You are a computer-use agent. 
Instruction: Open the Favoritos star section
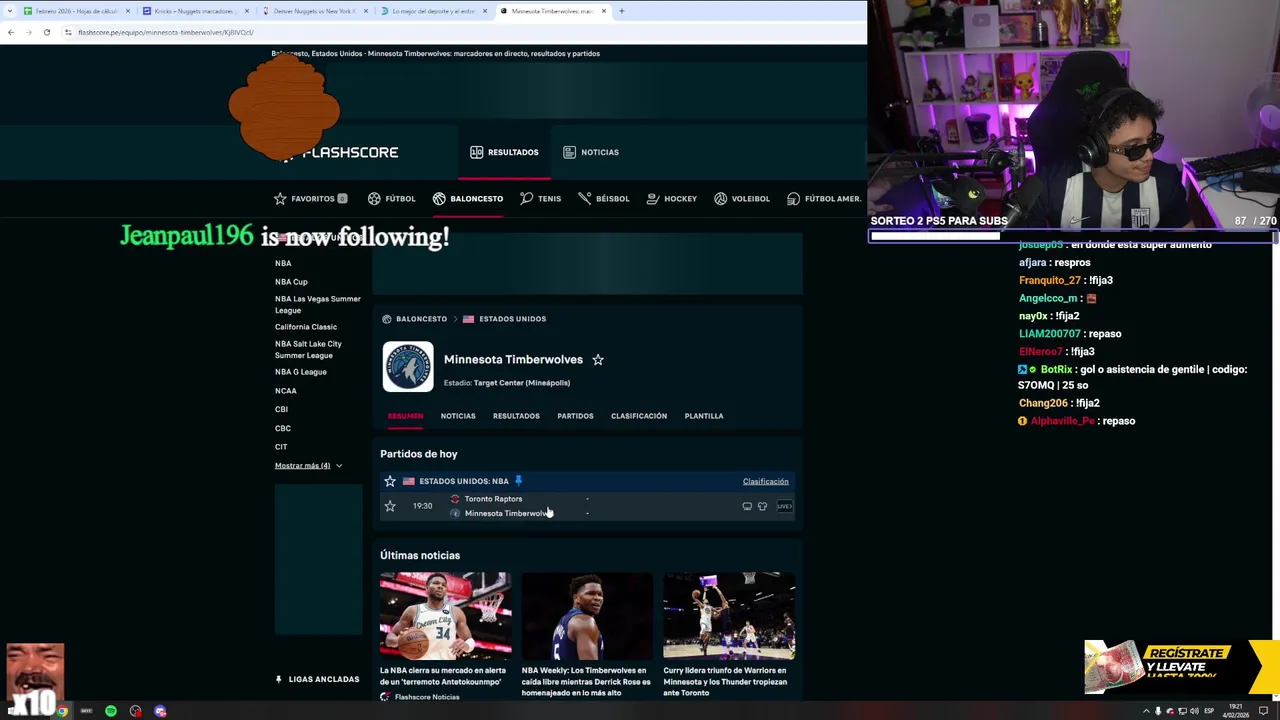[311, 198]
